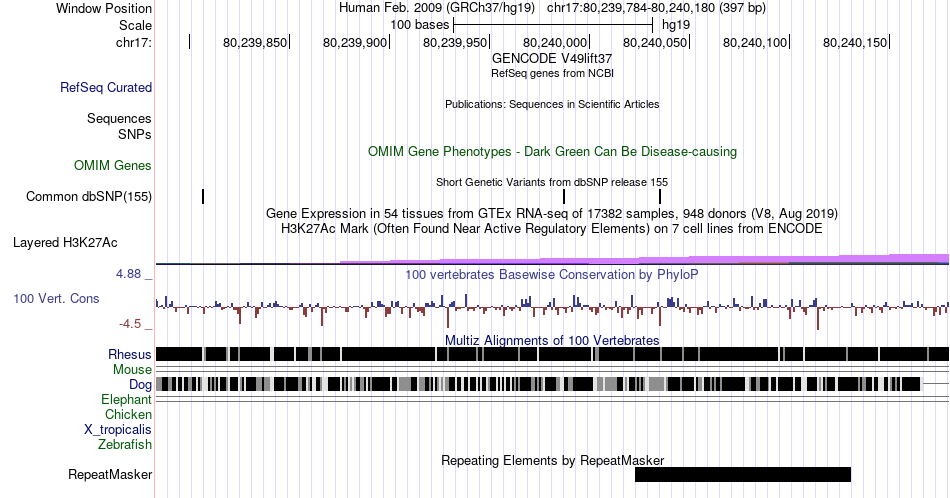Click the rightmost dbSNP variant tick mark
This screenshot has height=498, width=950.
[x=660, y=196]
